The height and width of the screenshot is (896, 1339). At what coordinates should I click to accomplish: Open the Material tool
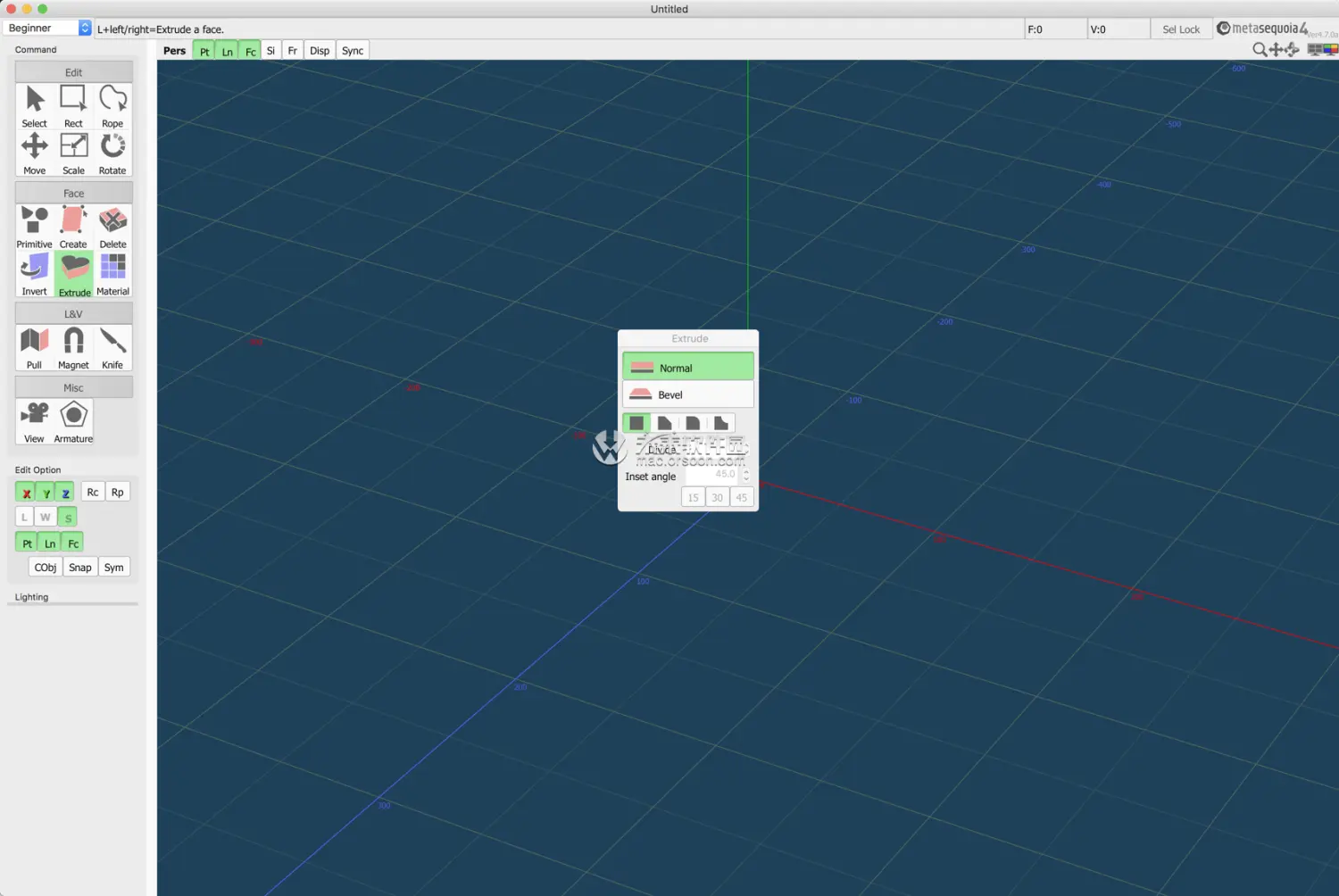(112, 274)
